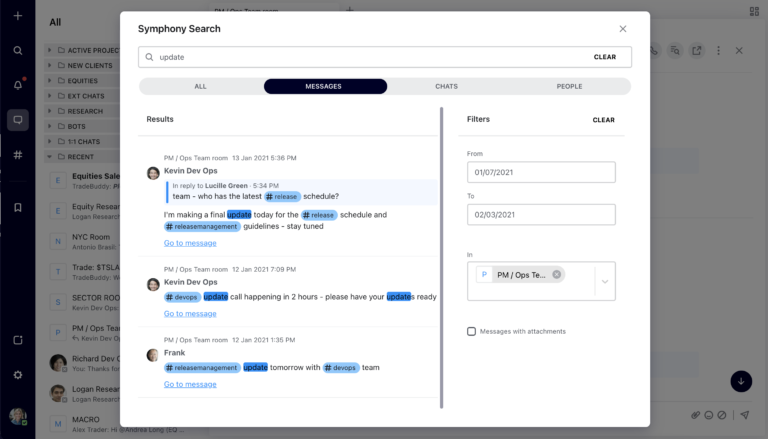Open bookmarks icon in left sidebar
Image resolution: width=768 pixels, height=439 pixels.
(x=17, y=208)
